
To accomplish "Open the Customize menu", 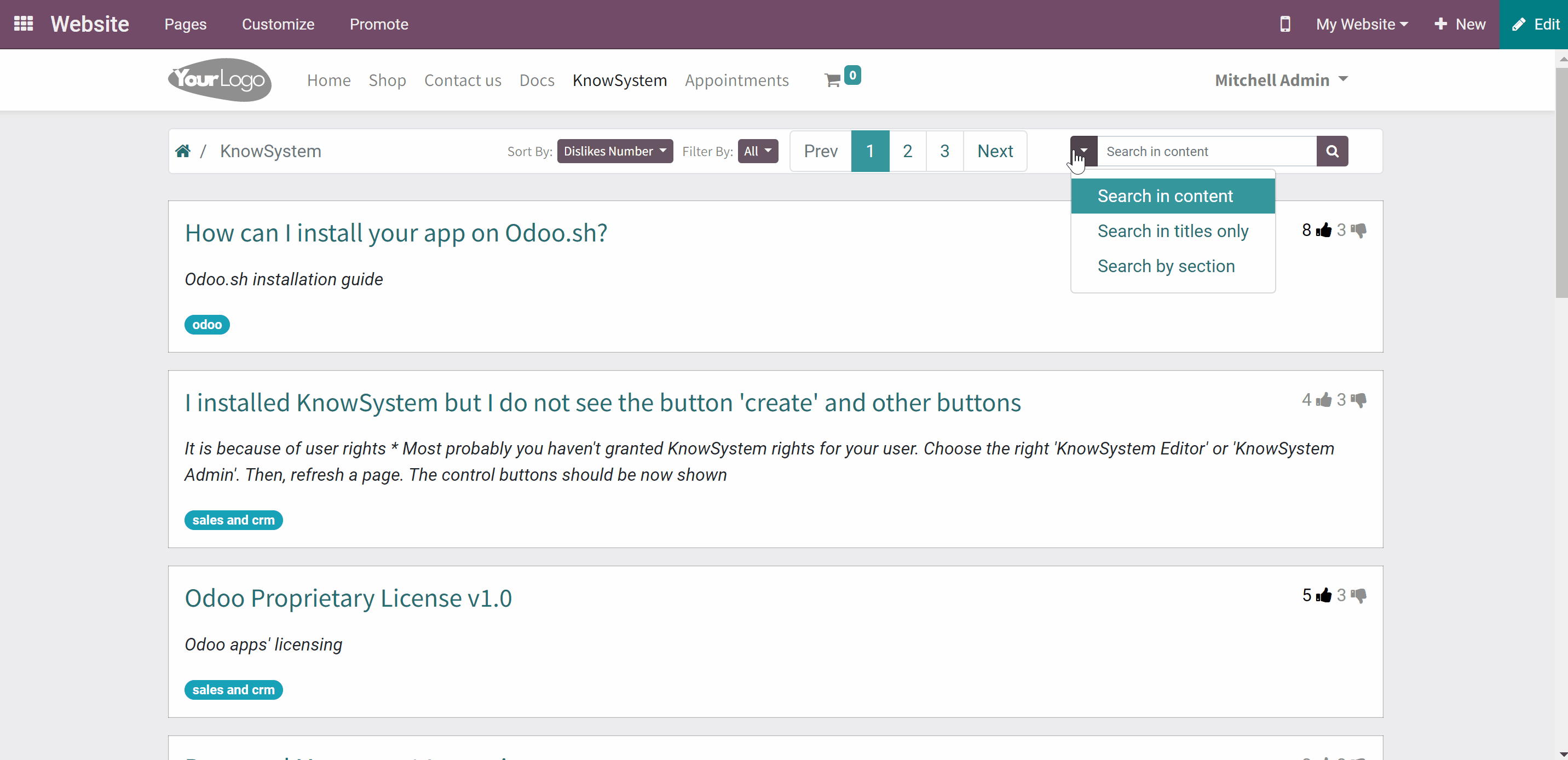I will pyautogui.click(x=278, y=24).
